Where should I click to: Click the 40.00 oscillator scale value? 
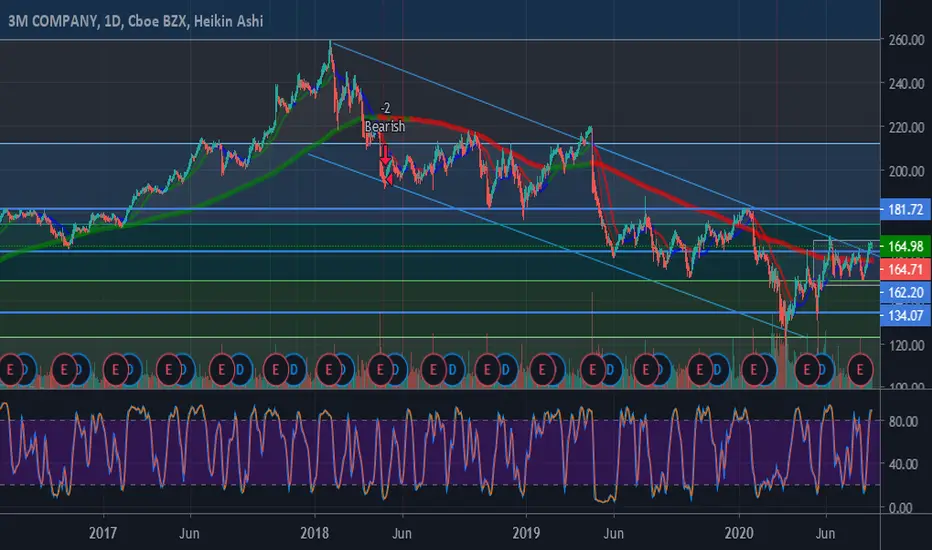click(x=903, y=464)
